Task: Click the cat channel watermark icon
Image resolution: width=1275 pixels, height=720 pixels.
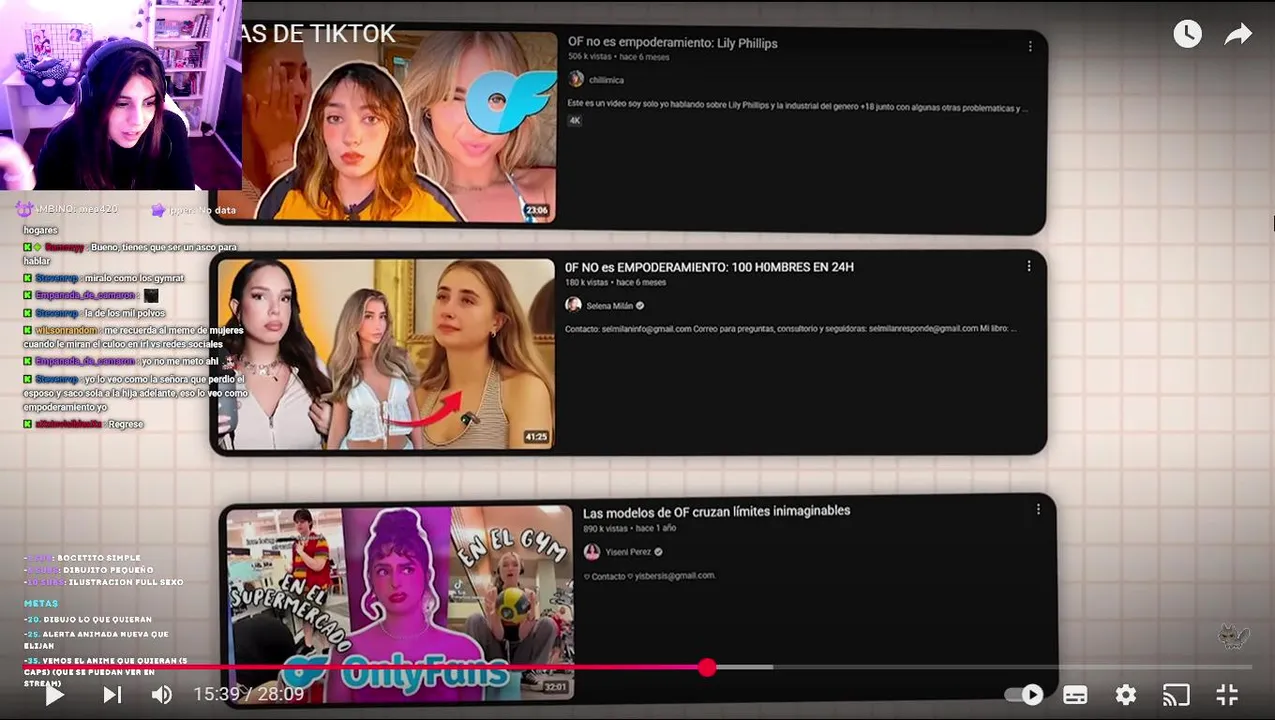Action: pos(1233,636)
